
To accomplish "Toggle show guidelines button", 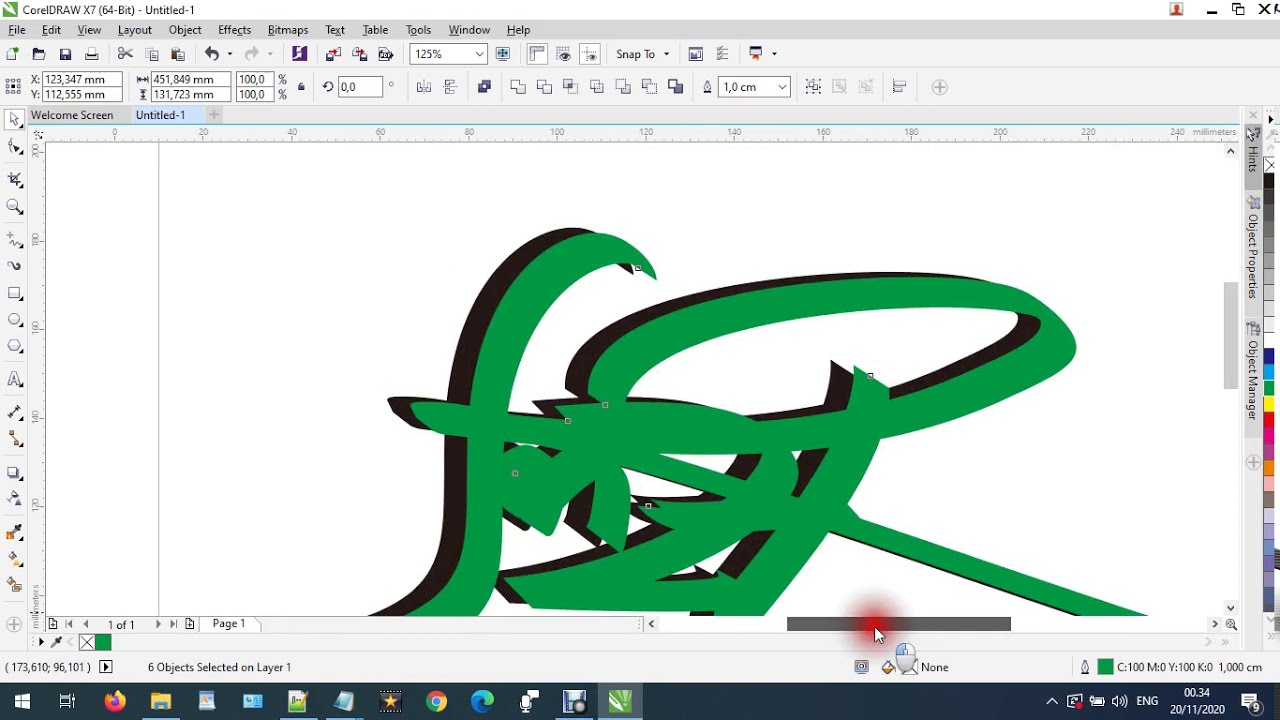I will click(590, 54).
